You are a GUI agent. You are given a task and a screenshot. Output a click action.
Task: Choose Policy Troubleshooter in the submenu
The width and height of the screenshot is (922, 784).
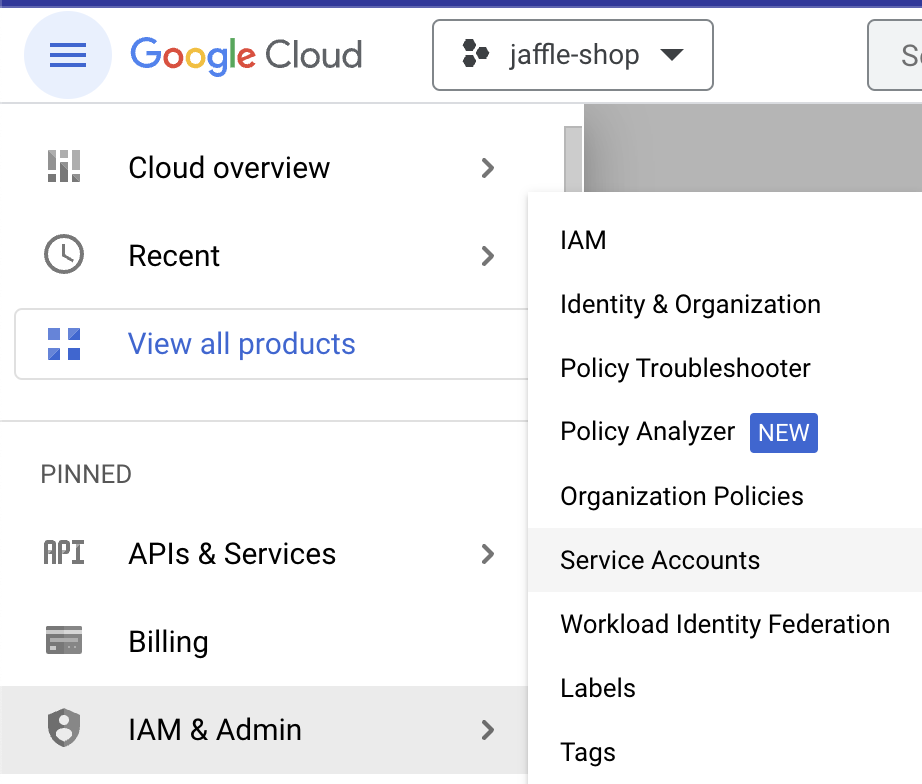click(x=685, y=368)
